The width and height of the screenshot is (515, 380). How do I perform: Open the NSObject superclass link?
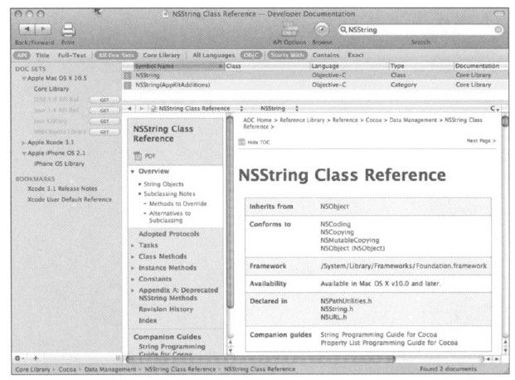pyautogui.click(x=334, y=206)
